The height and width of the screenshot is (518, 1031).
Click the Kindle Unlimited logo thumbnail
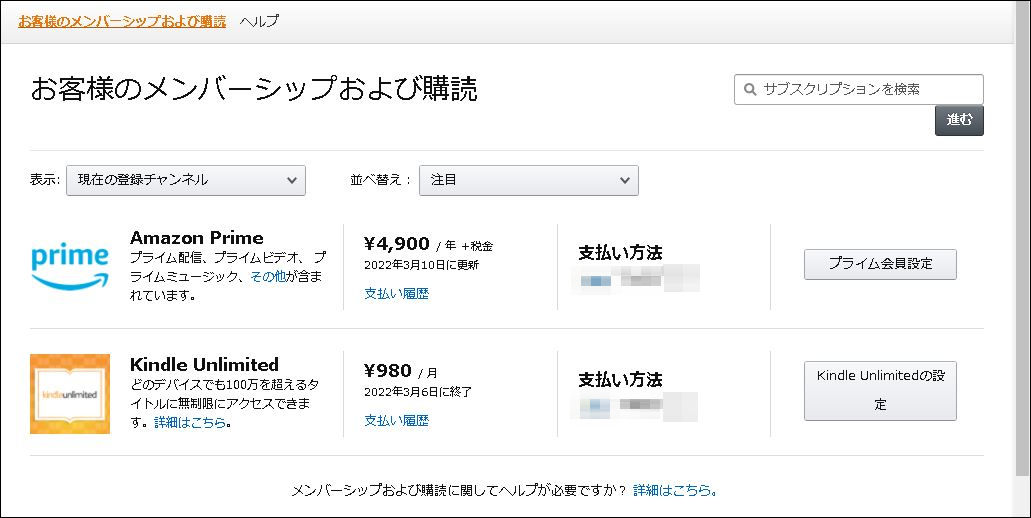(70, 394)
